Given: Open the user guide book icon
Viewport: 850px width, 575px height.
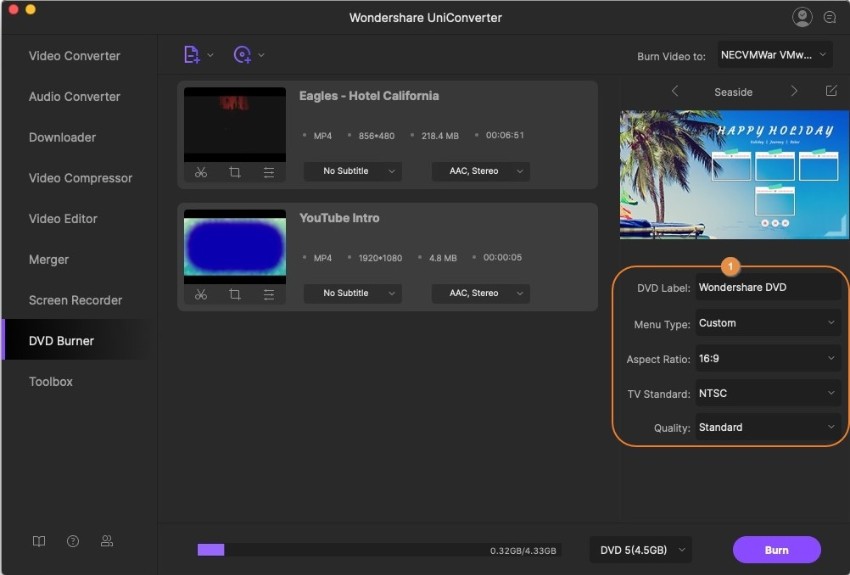Looking at the screenshot, I should coord(39,541).
